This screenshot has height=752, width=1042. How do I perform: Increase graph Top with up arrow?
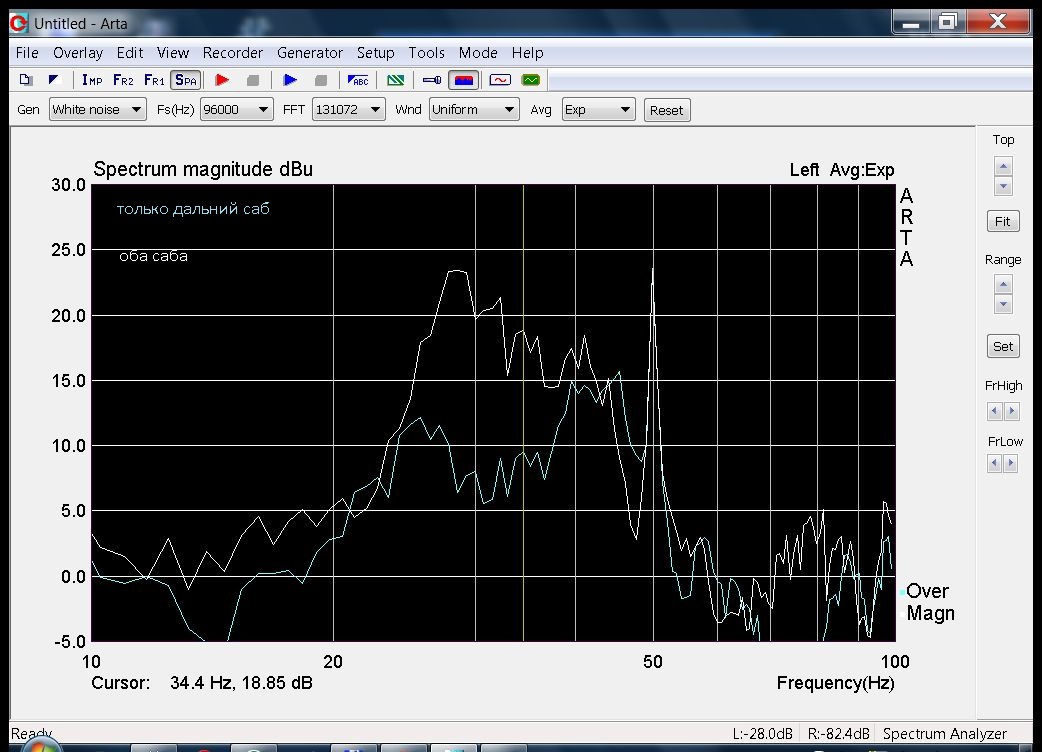1003,166
